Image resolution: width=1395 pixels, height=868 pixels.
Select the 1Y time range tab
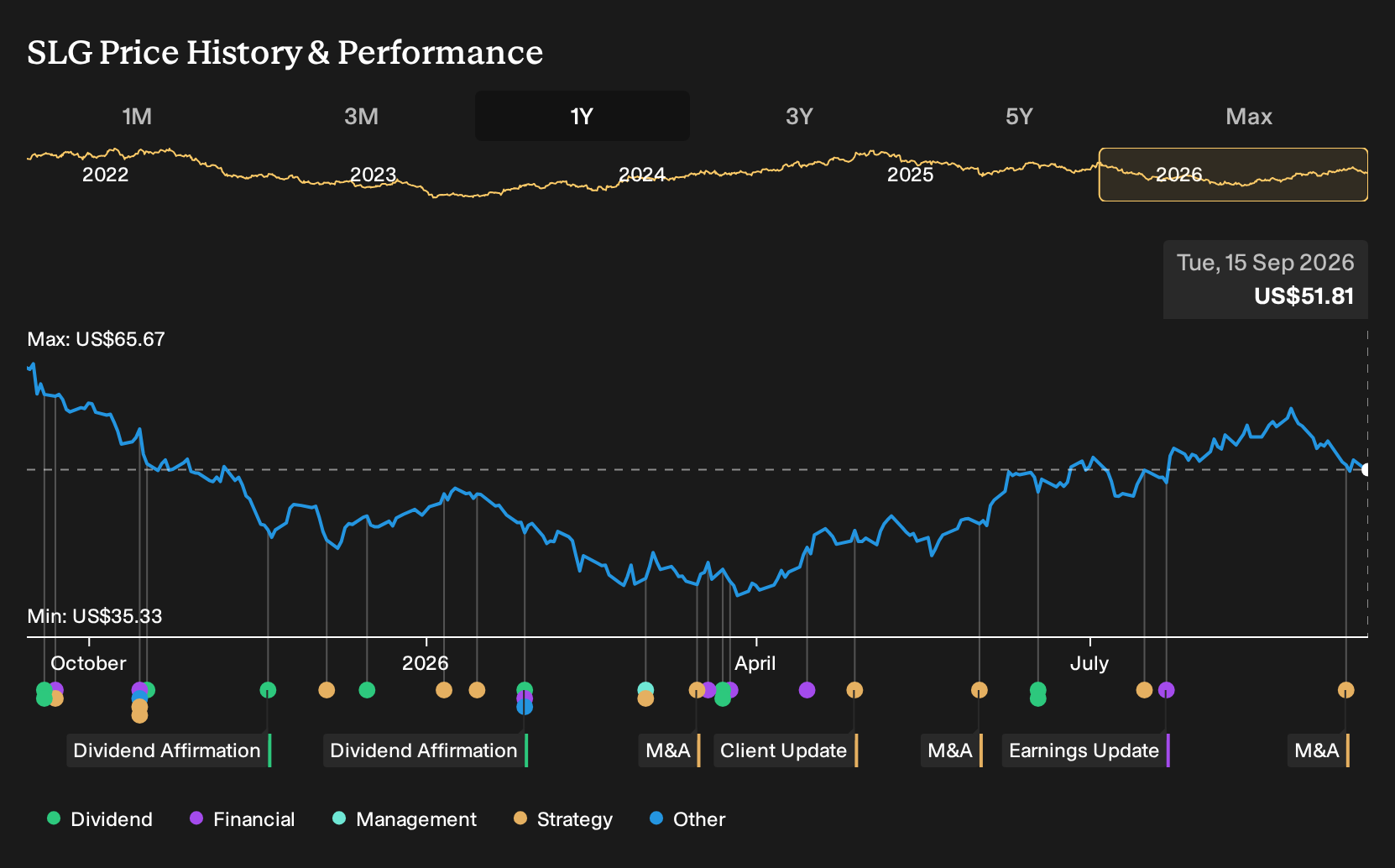point(583,116)
